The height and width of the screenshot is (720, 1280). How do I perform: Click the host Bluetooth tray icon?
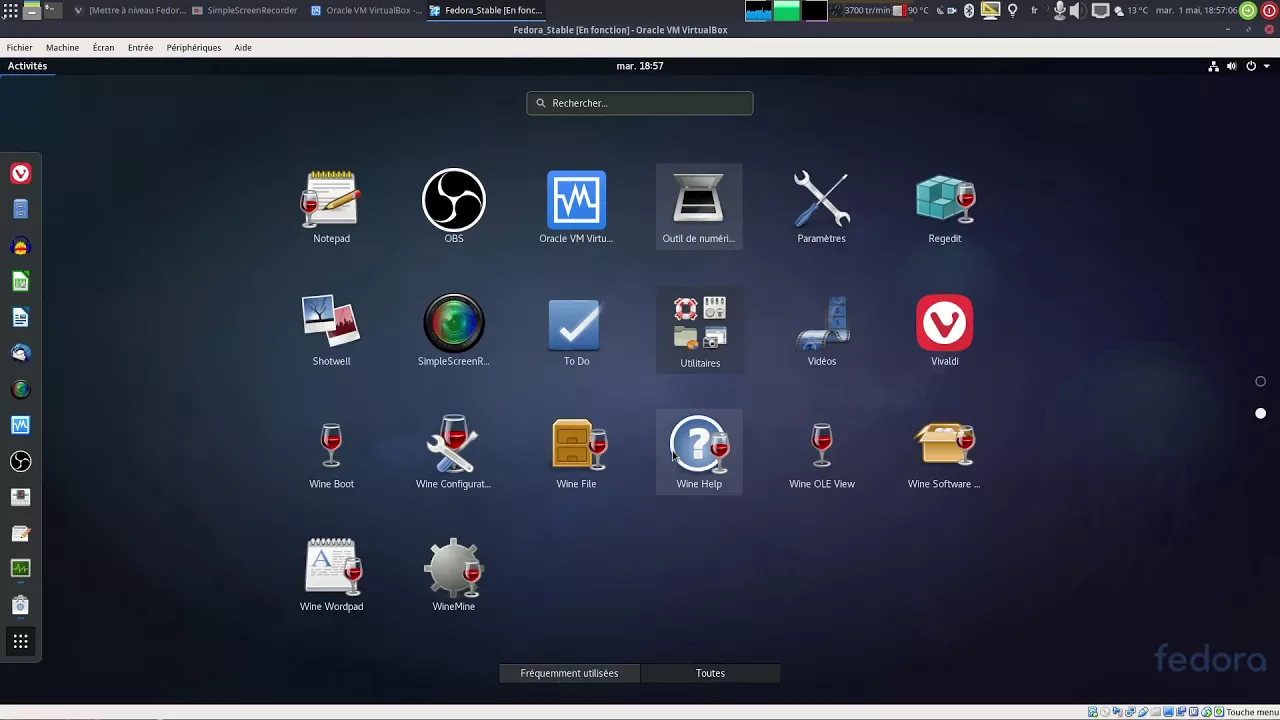968,10
